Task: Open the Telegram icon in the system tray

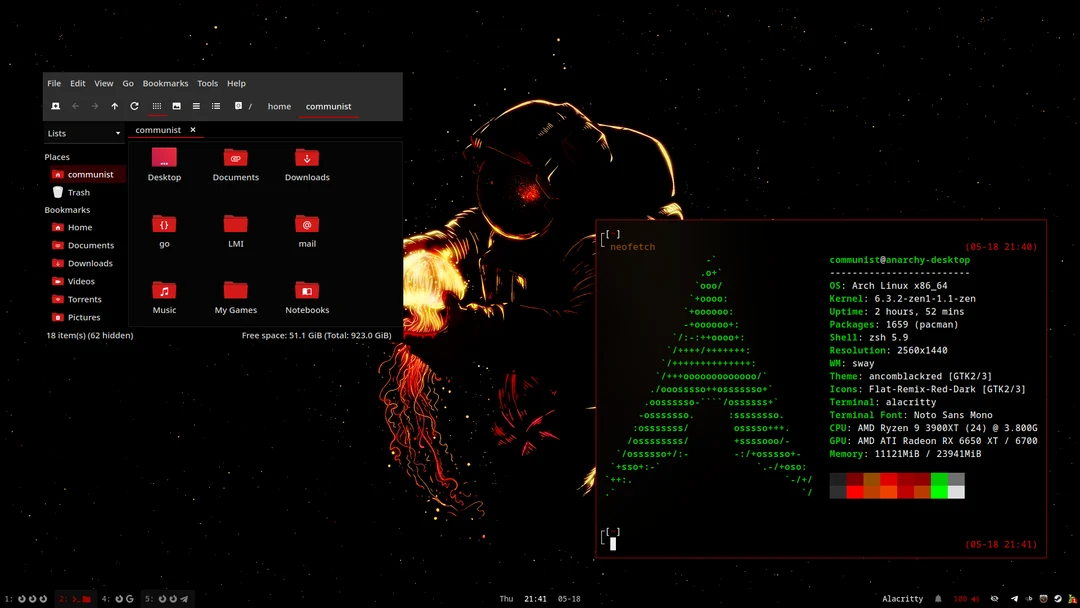Action: [x=1014, y=599]
